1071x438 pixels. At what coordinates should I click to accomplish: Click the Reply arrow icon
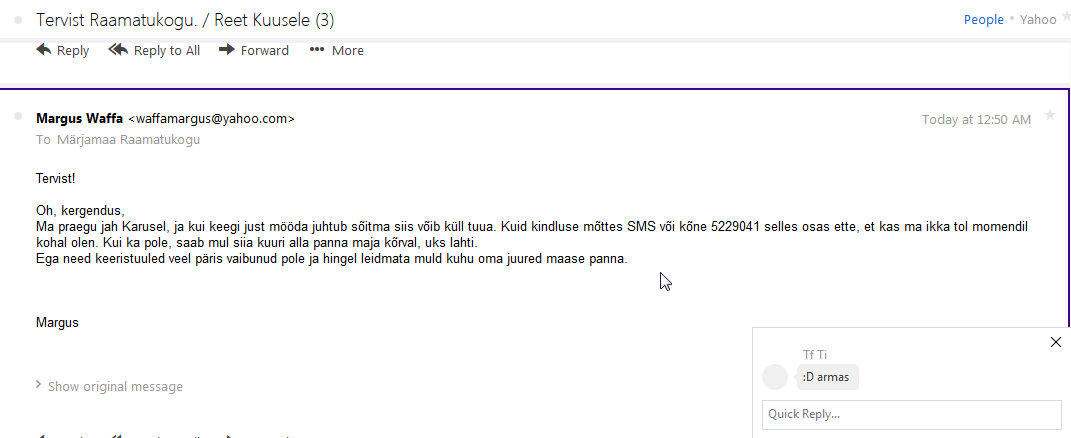click(44, 50)
